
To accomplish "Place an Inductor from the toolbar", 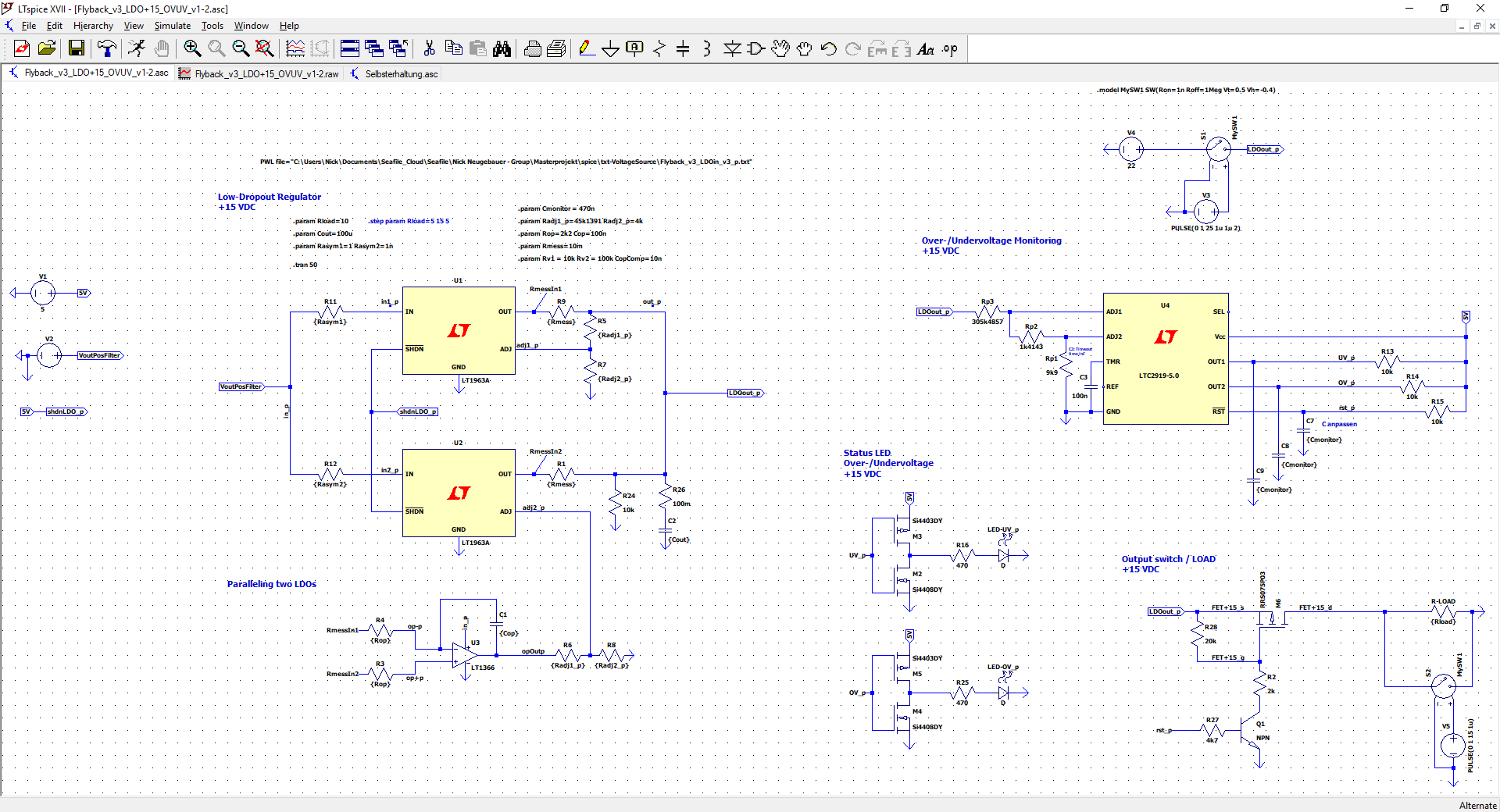I will (x=707, y=48).
